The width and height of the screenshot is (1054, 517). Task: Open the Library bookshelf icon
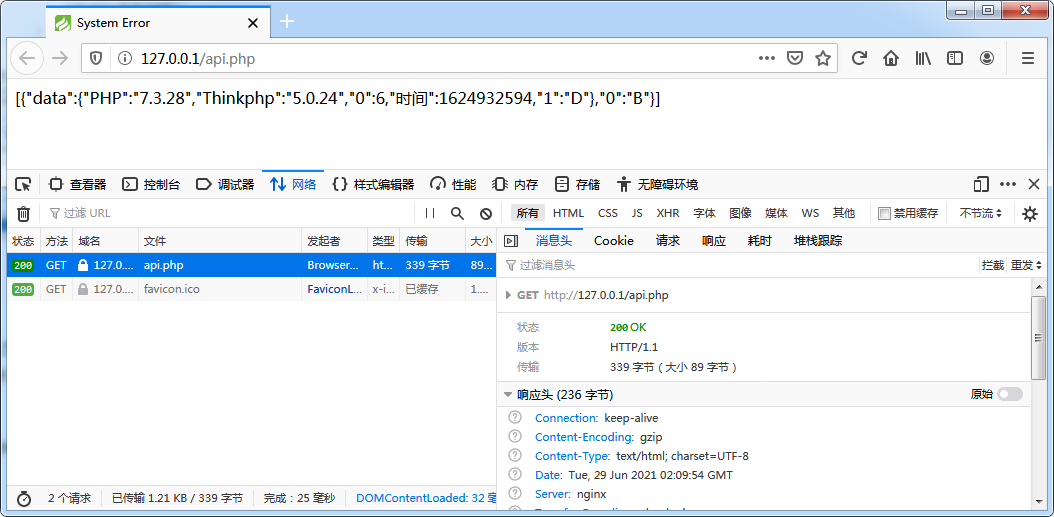pos(923,58)
